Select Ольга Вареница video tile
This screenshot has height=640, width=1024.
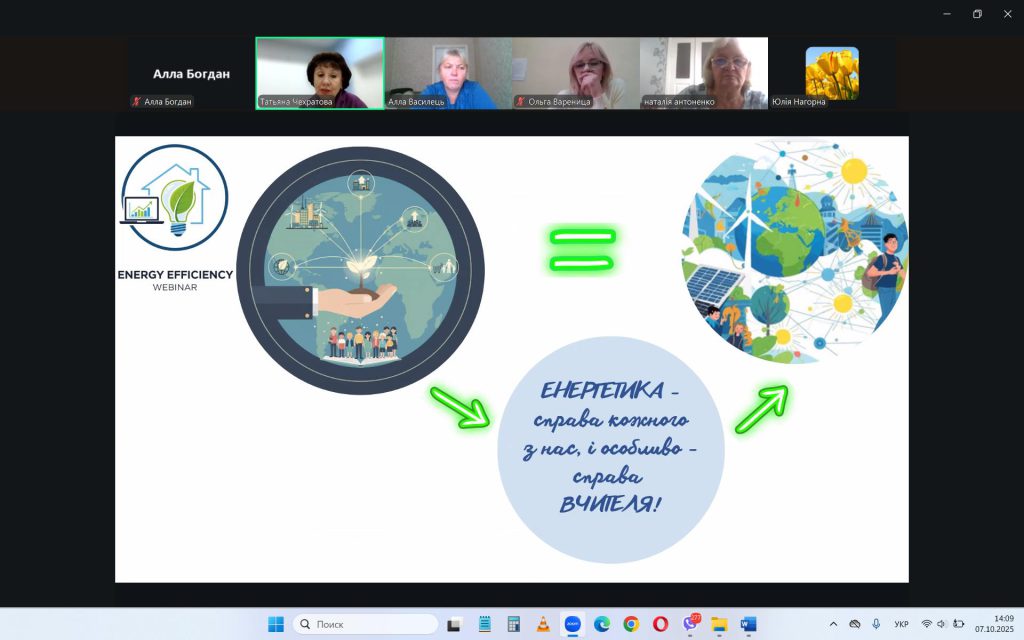[x=576, y=73]
